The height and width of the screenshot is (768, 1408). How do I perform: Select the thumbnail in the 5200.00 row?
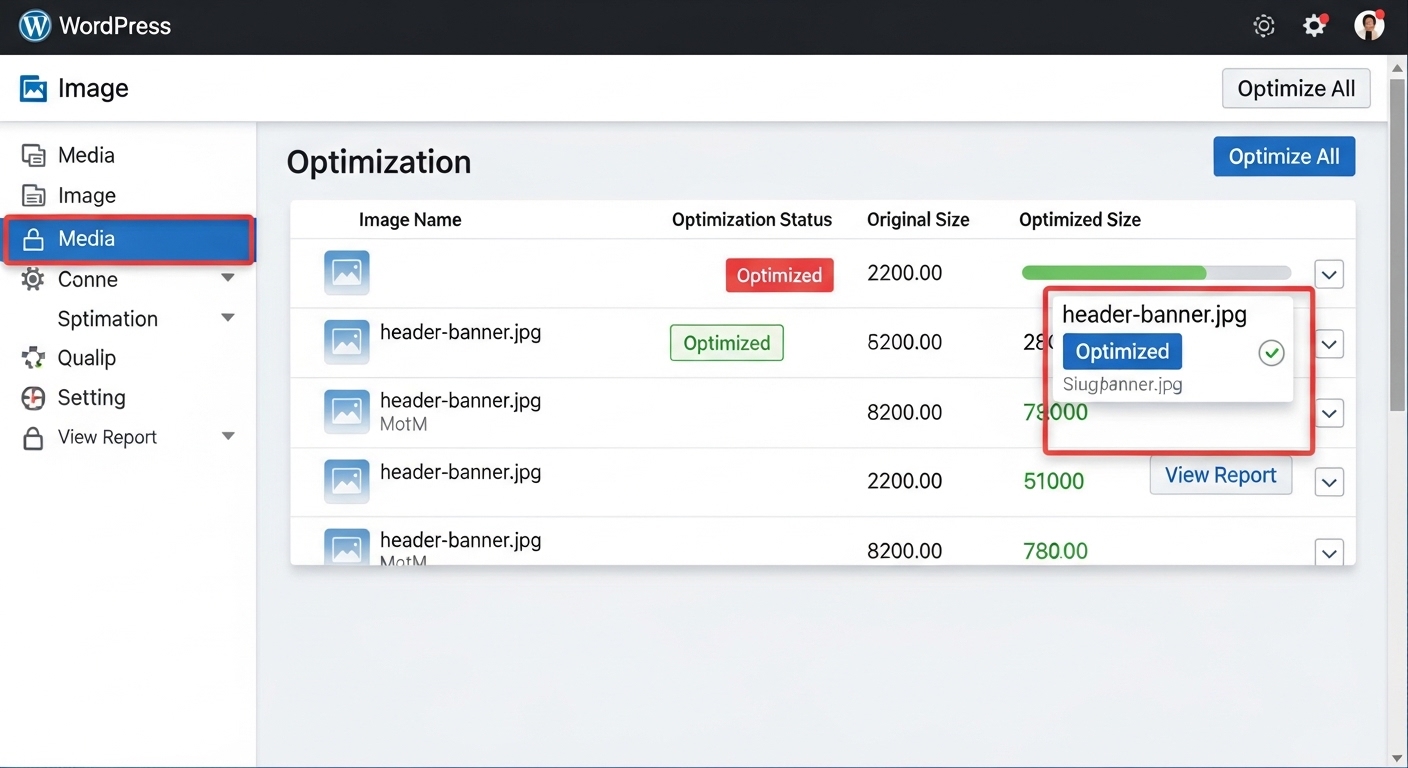(347, 342)
